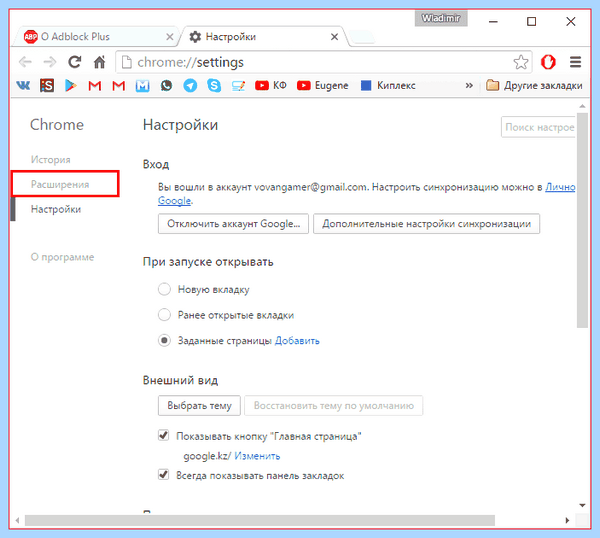Viewport: 600px width, 538px height.
Task: Toggle Всегда показывать панель закладок checkbox
Action: [163, 475]
